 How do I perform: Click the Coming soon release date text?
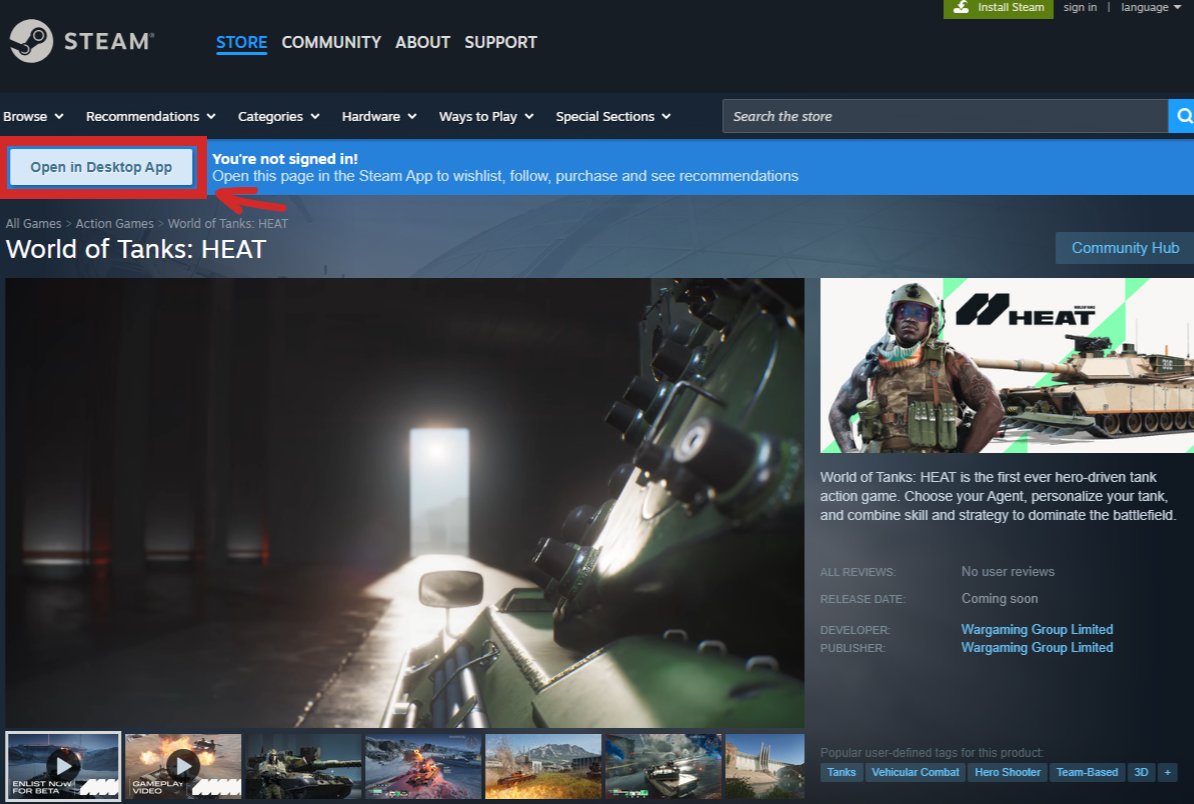click(x=999, y=598)
